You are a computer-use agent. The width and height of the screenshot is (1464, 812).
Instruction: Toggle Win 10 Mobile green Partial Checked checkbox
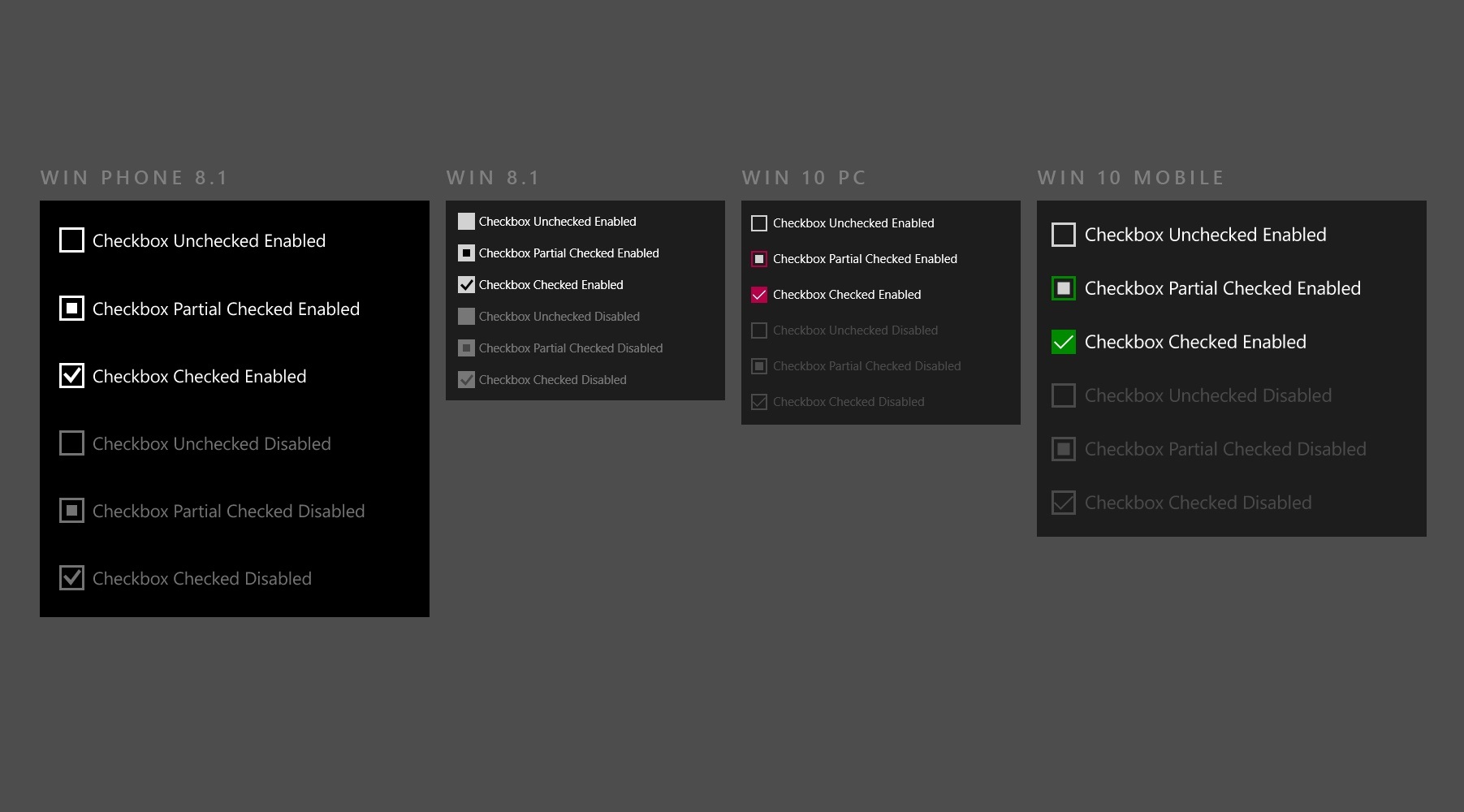point(1064,288)
